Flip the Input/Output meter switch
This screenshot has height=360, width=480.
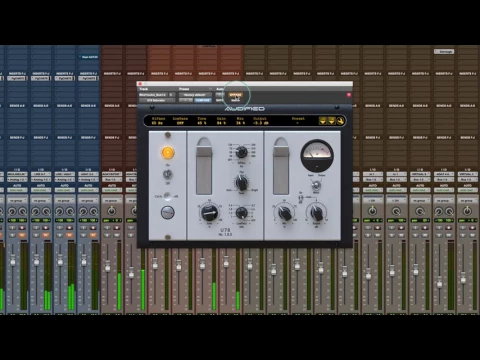316,185
